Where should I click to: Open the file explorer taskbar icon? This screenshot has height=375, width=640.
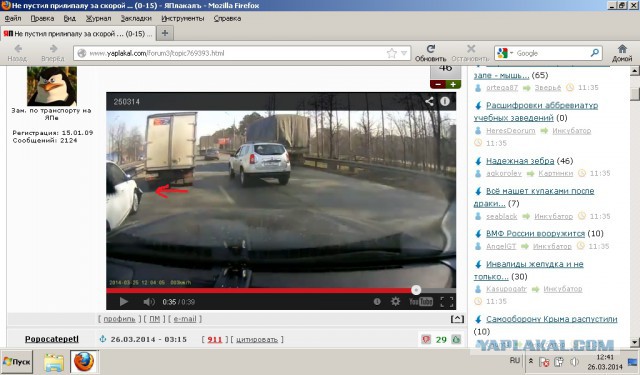pos(54,362)
